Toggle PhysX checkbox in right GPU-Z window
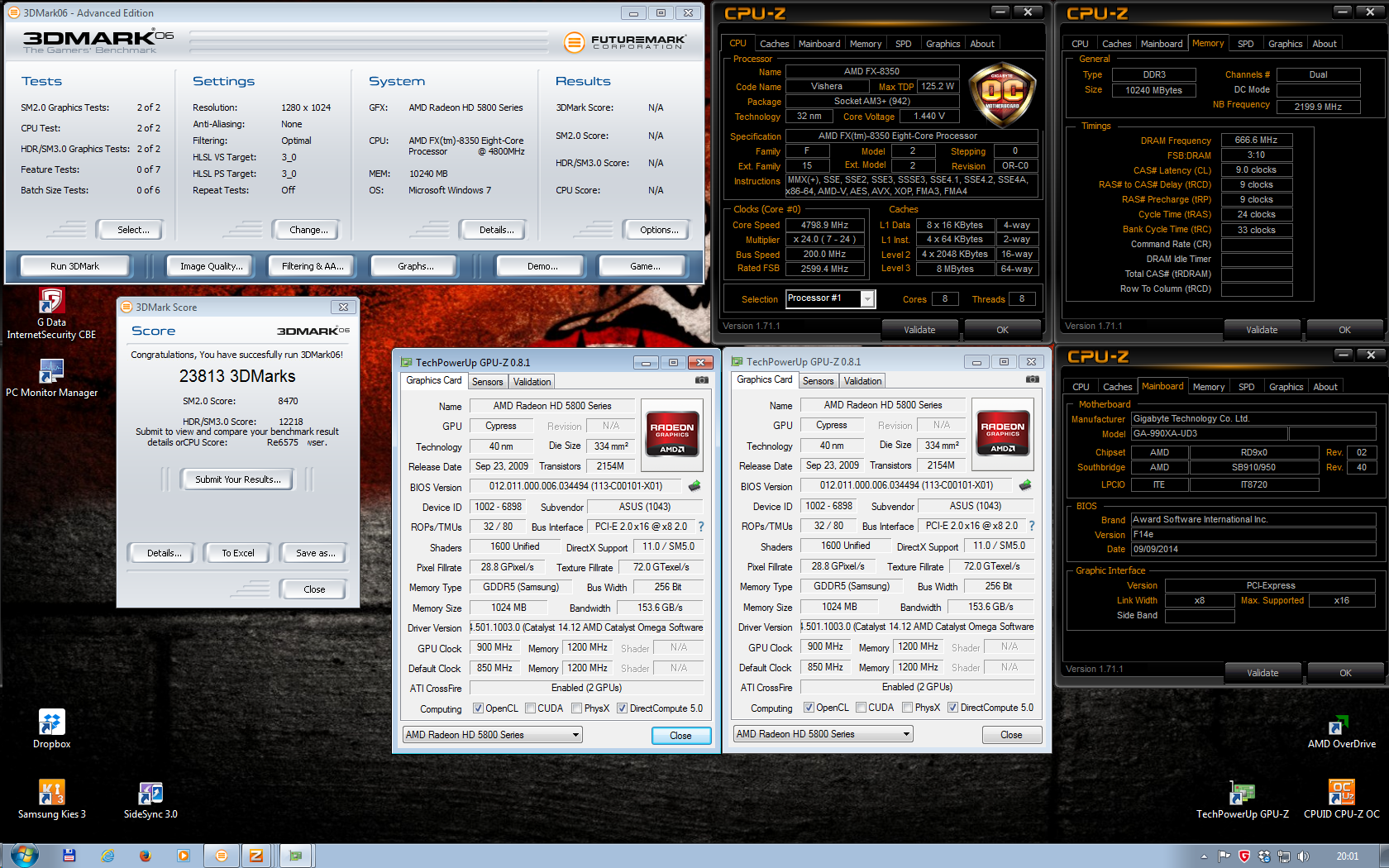The width and height of the screenshot is (1389, 868). (908, 708)
